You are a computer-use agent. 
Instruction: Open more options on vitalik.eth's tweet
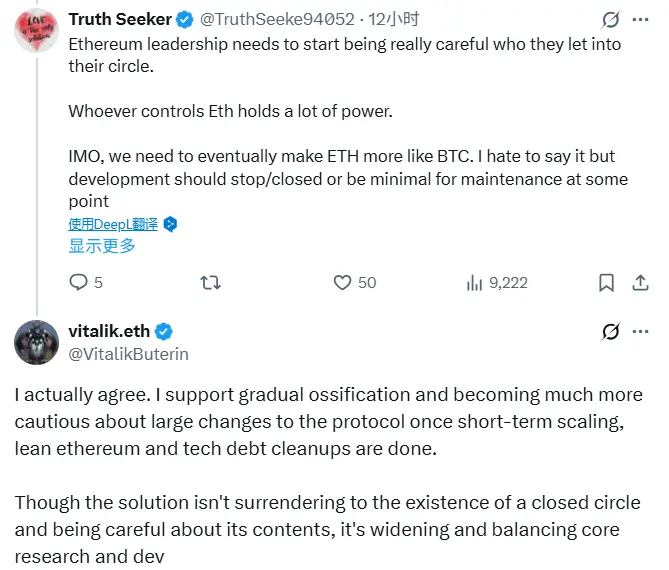[x=640, y=331]
